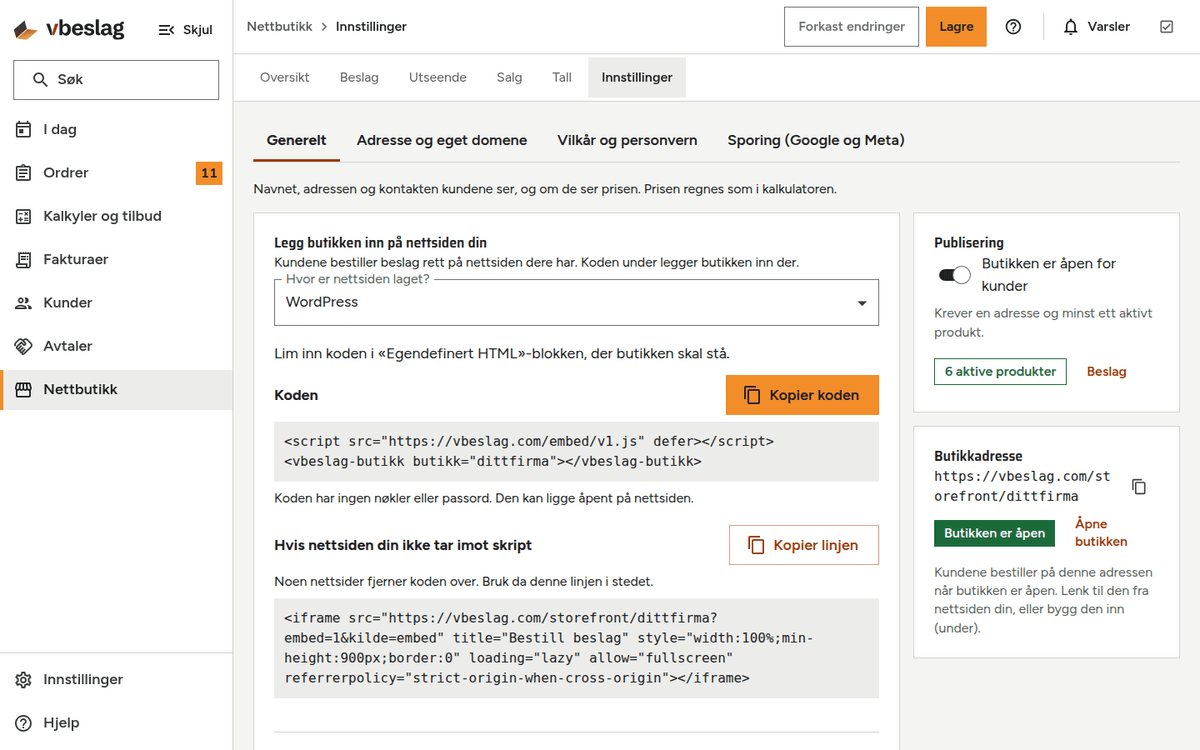Switch to Adresse og eget domene tab
Image resolution: width=1200 pixels, height=750 pixels.
coord(442,140)
